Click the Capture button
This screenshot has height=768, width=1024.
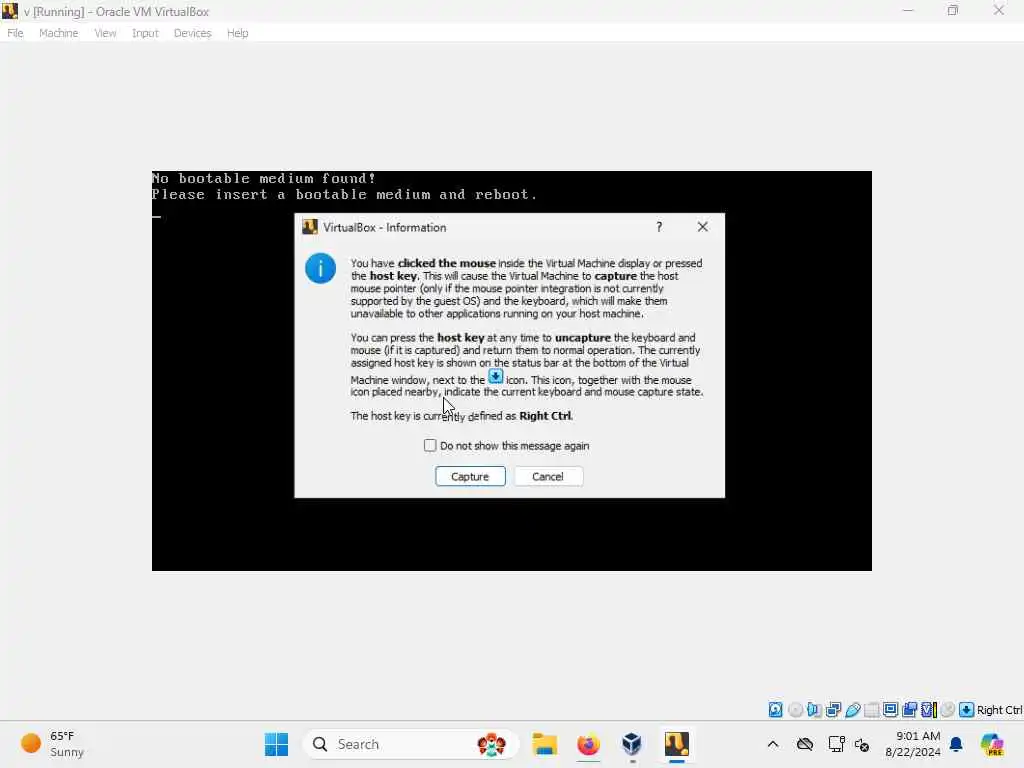470,476
